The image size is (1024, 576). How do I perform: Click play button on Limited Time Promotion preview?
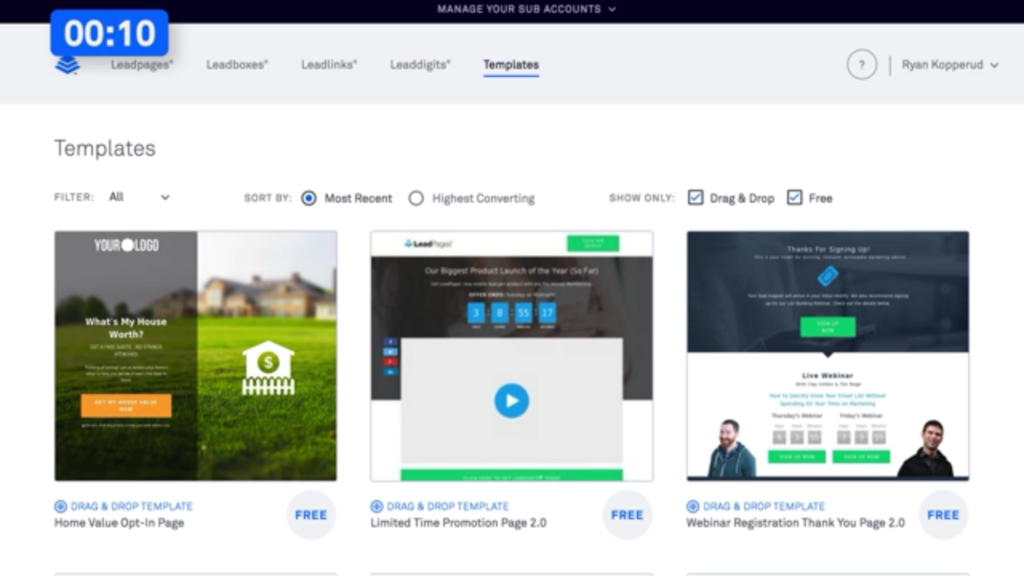click(511, 400)
